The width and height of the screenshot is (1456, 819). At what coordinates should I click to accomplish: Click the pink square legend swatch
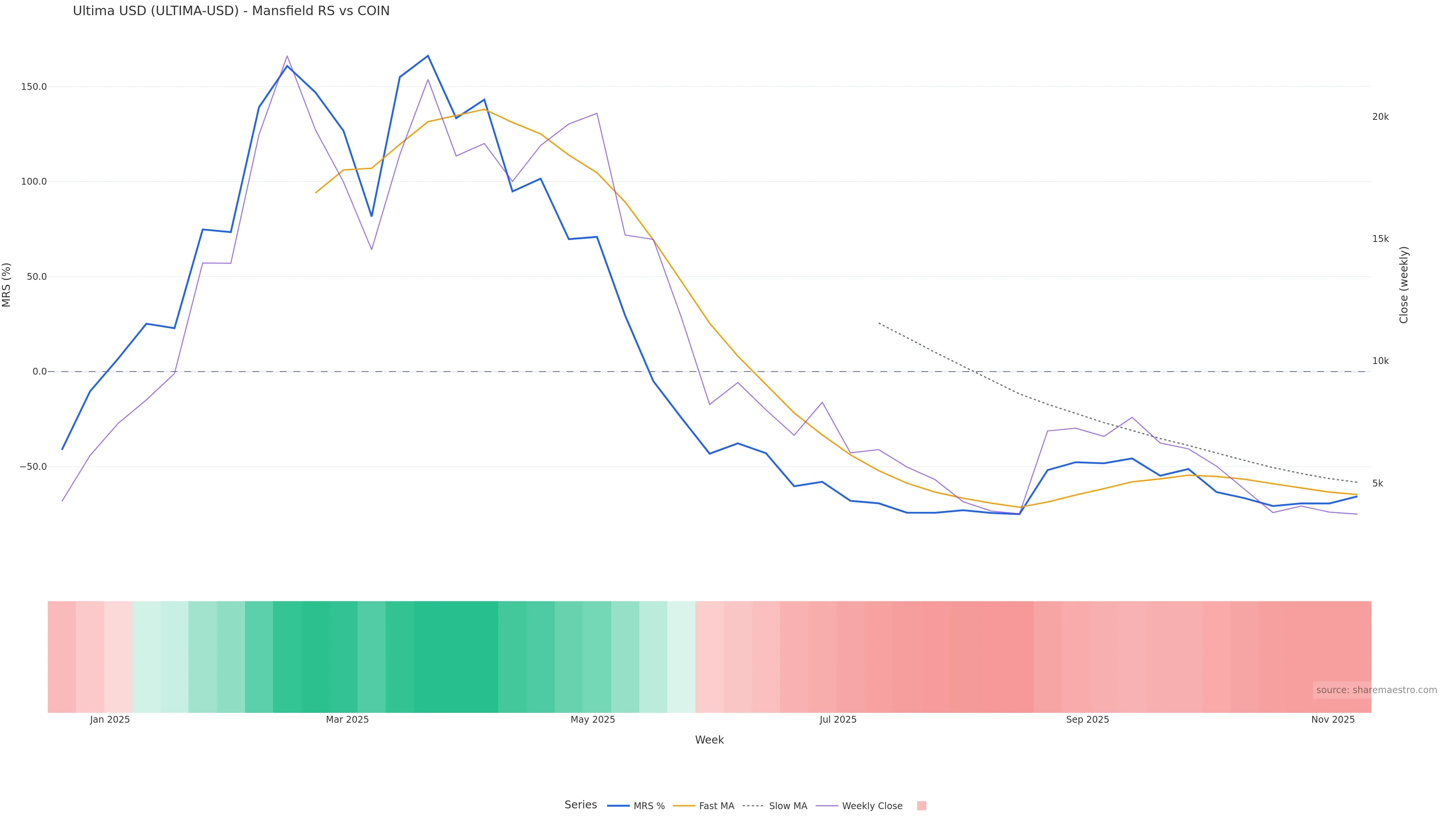click(x=921, y=806)
